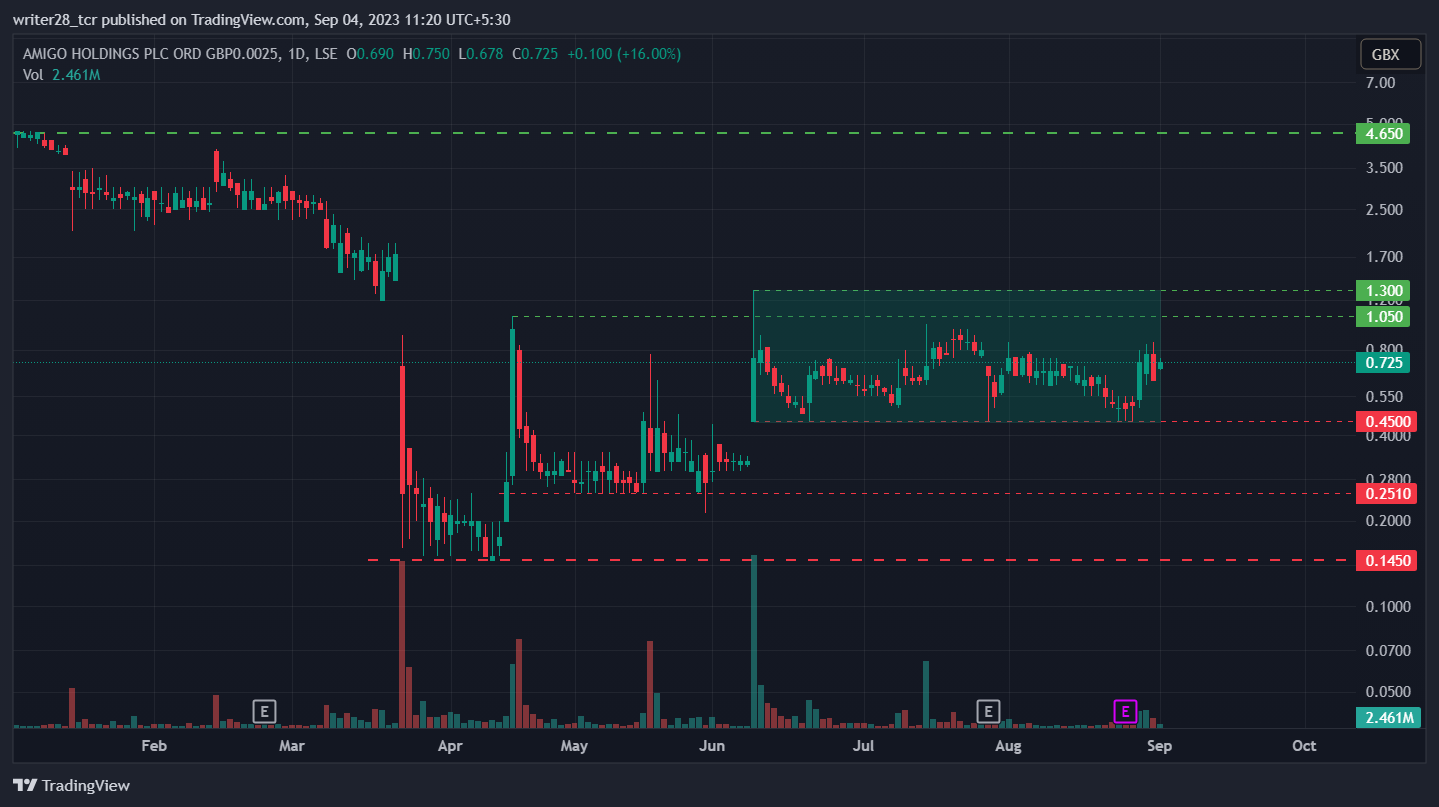Click the May date axis label

573,746
